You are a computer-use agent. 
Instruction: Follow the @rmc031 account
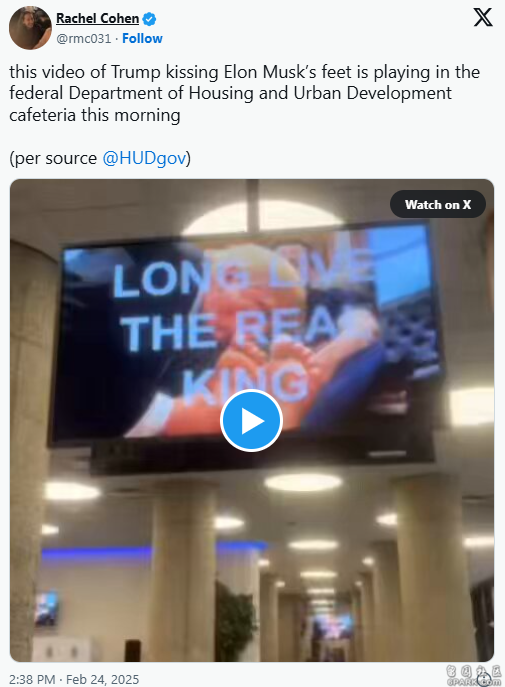[142, 39]
